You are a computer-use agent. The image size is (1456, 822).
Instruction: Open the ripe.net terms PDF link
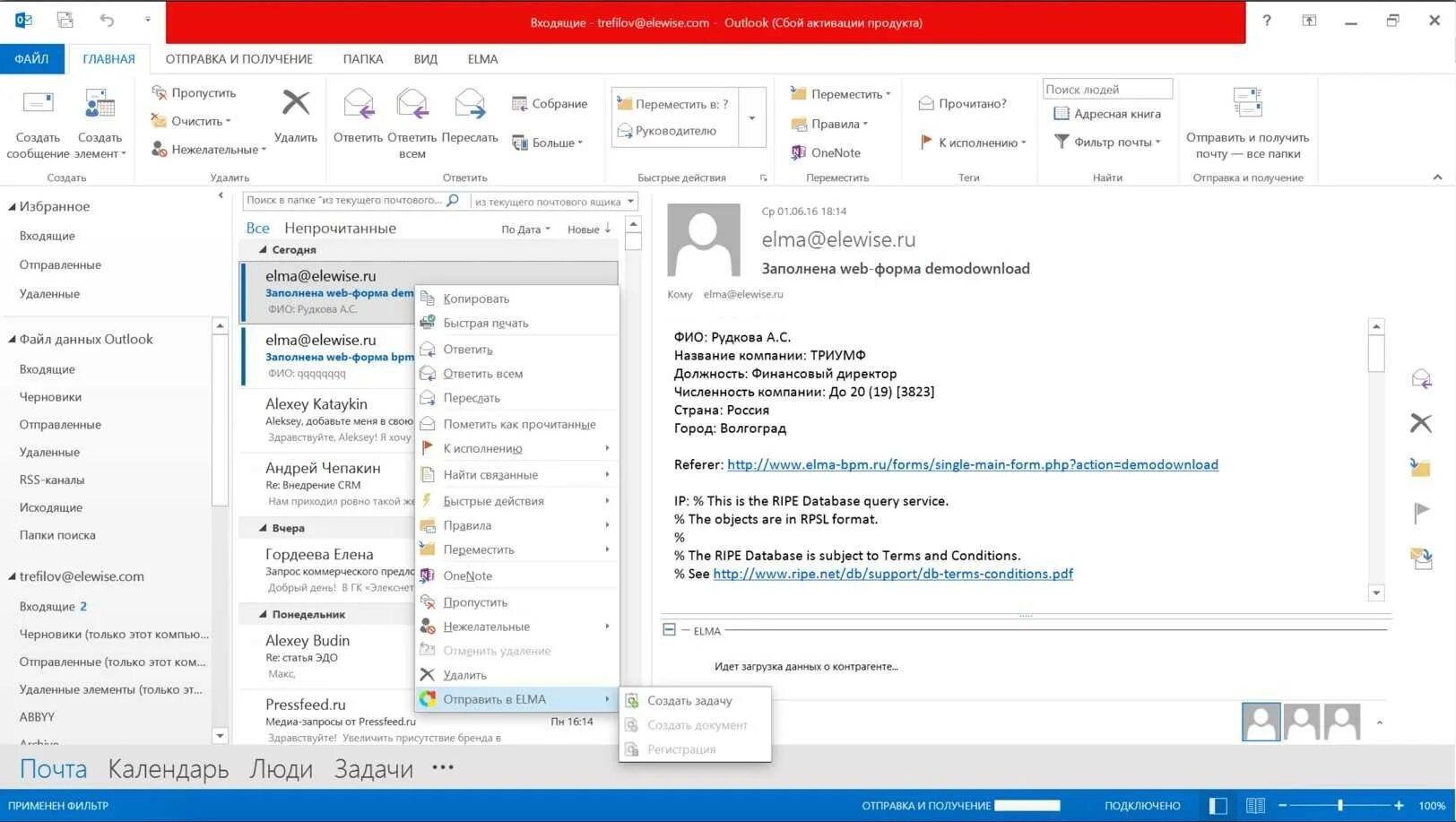(x=893, y=574)
